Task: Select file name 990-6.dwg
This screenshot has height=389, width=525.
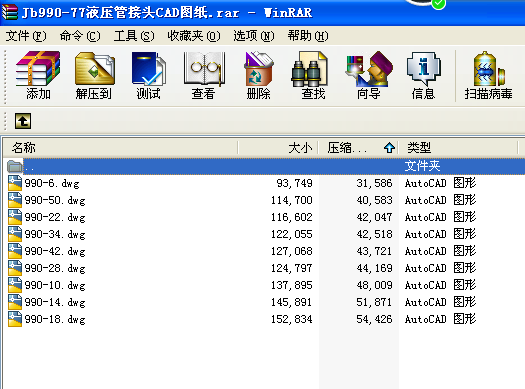Action: (52, 183)
